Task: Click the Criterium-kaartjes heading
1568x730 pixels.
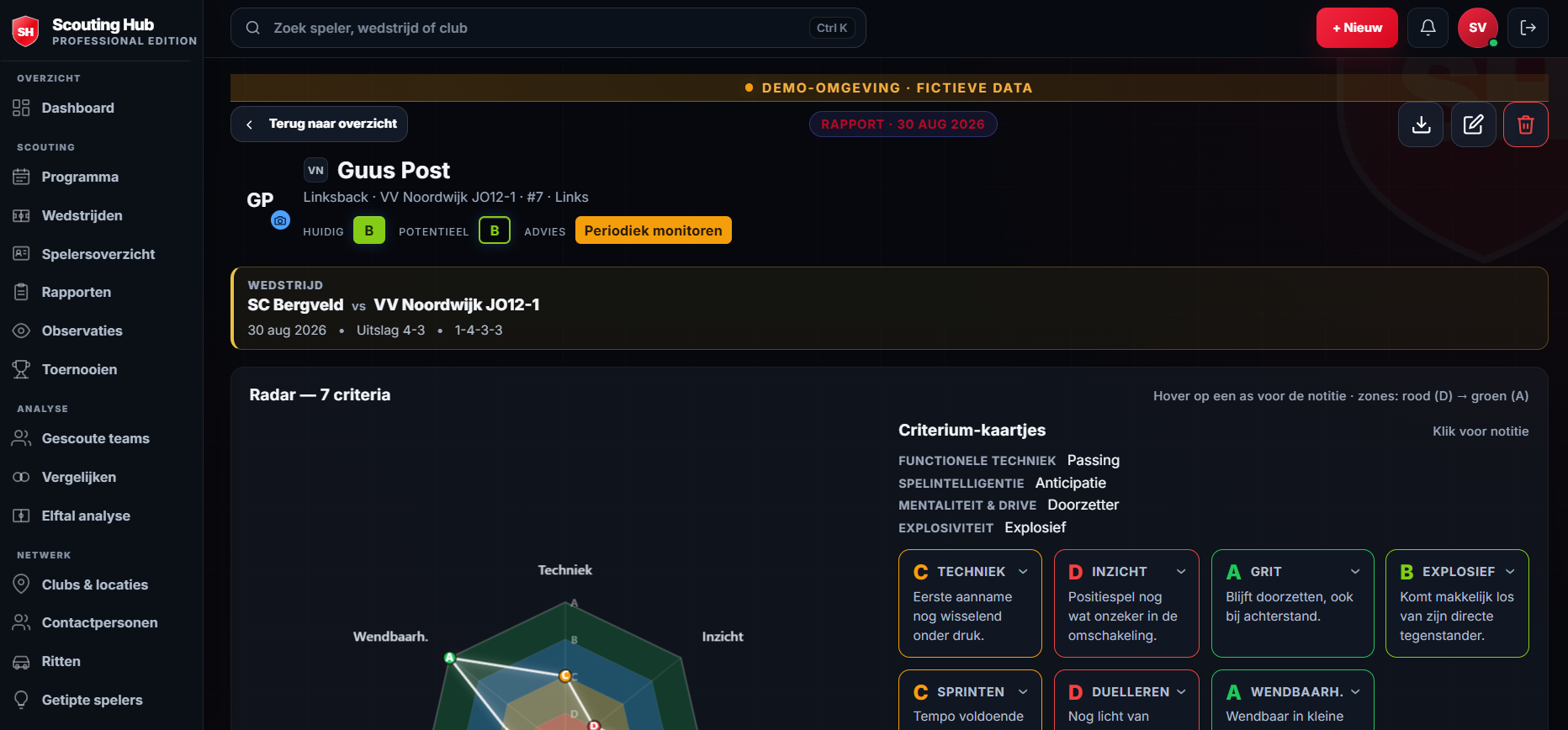Action: (972, 431)
